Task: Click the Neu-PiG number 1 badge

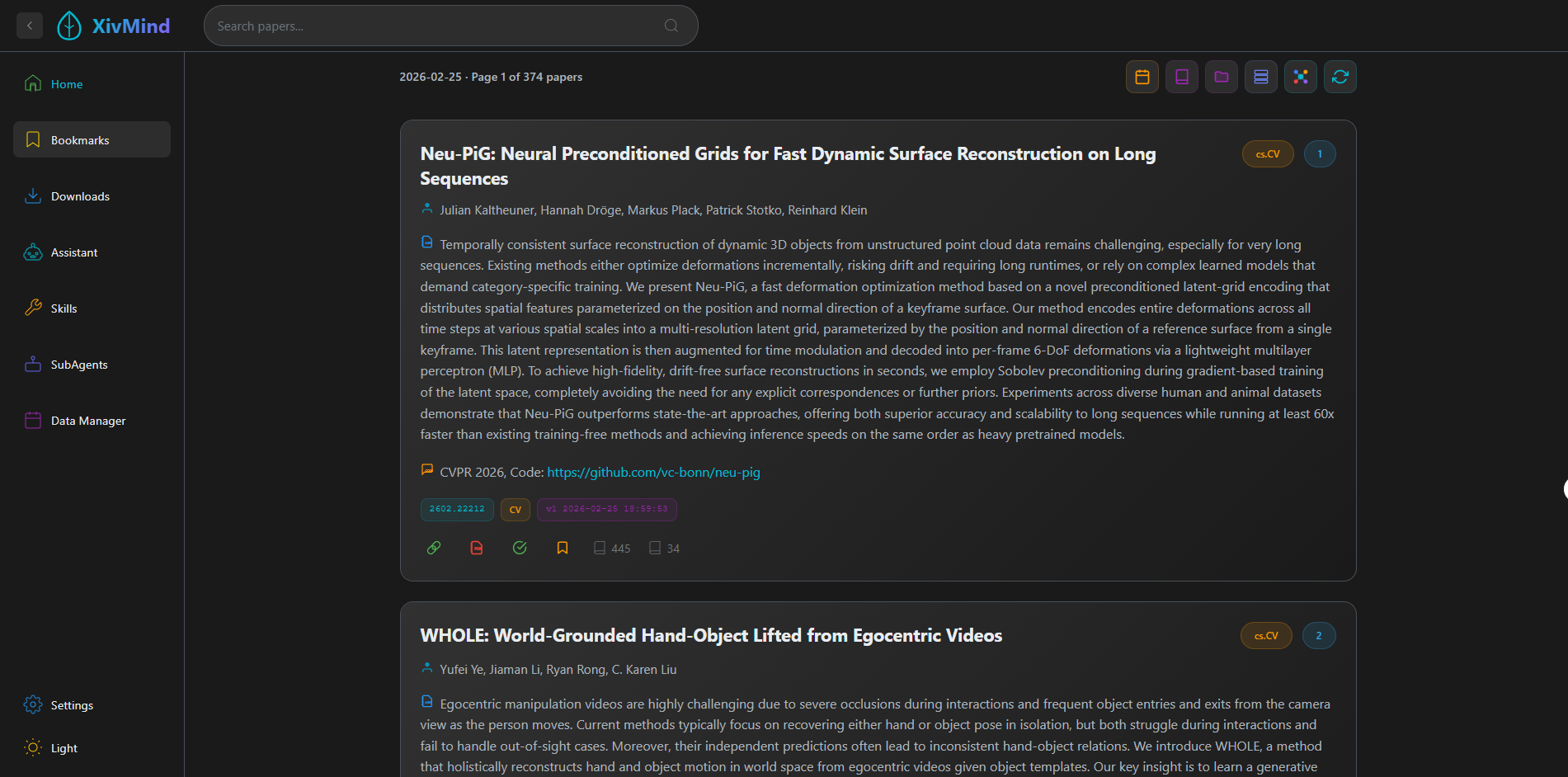Action: click(x=1320, y=154)
